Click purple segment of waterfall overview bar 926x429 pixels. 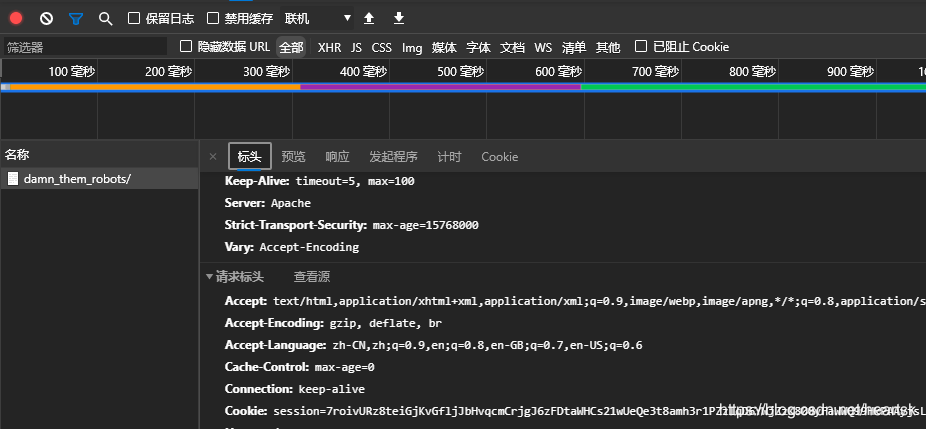441,87
